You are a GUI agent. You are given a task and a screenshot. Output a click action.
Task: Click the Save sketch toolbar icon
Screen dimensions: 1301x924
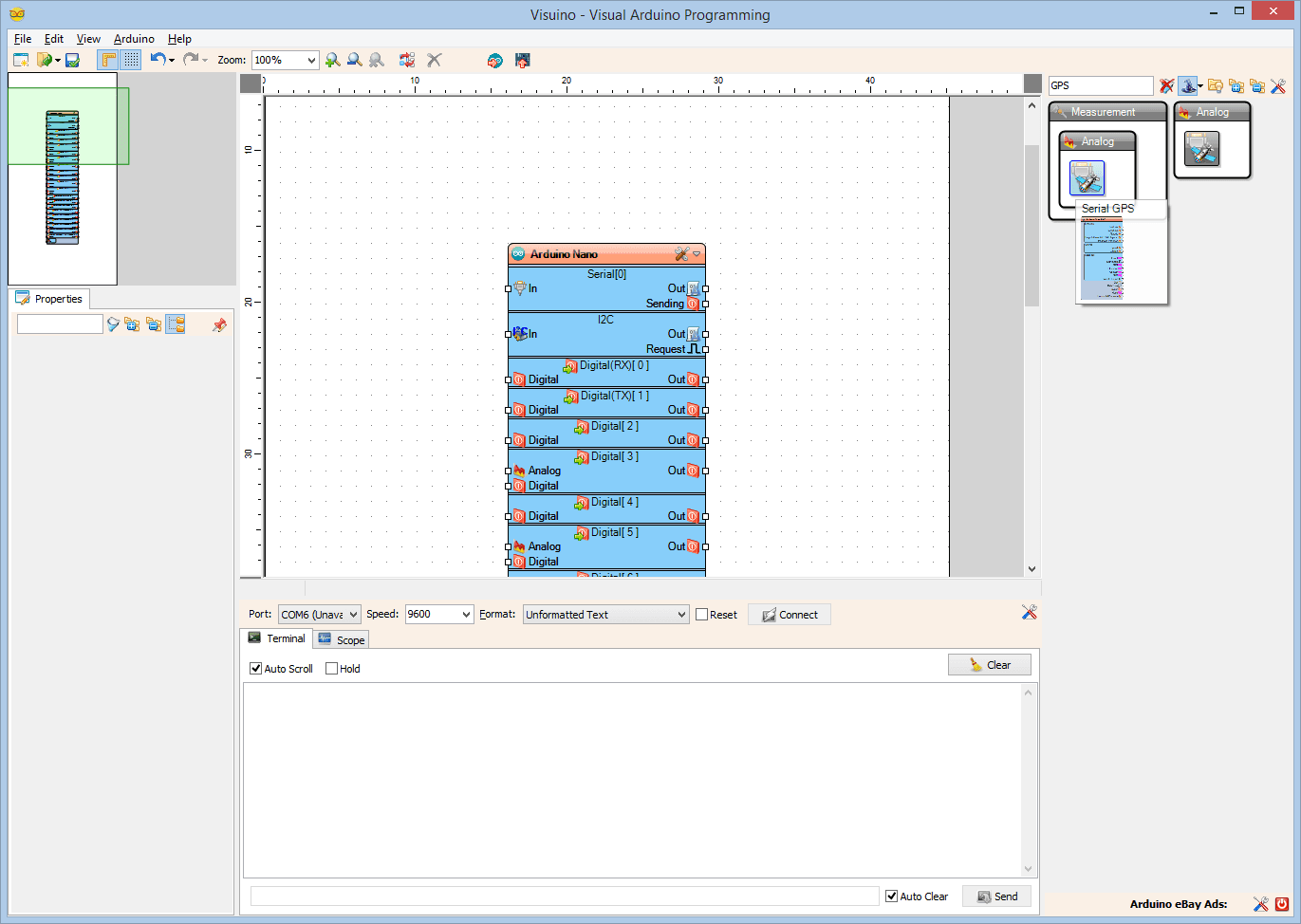tap(72, 59)
